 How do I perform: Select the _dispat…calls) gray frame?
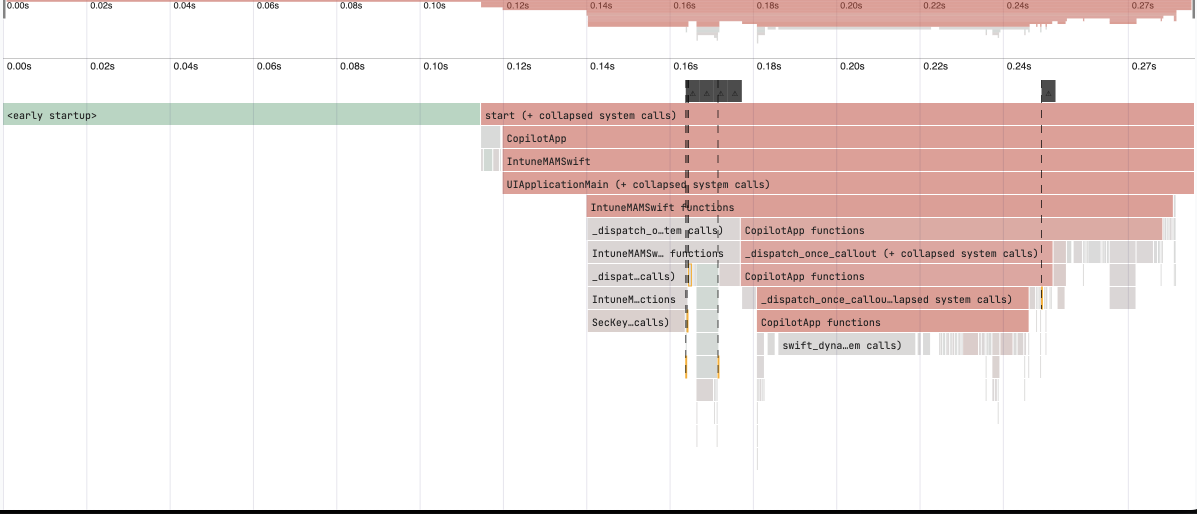pos(637,276)
